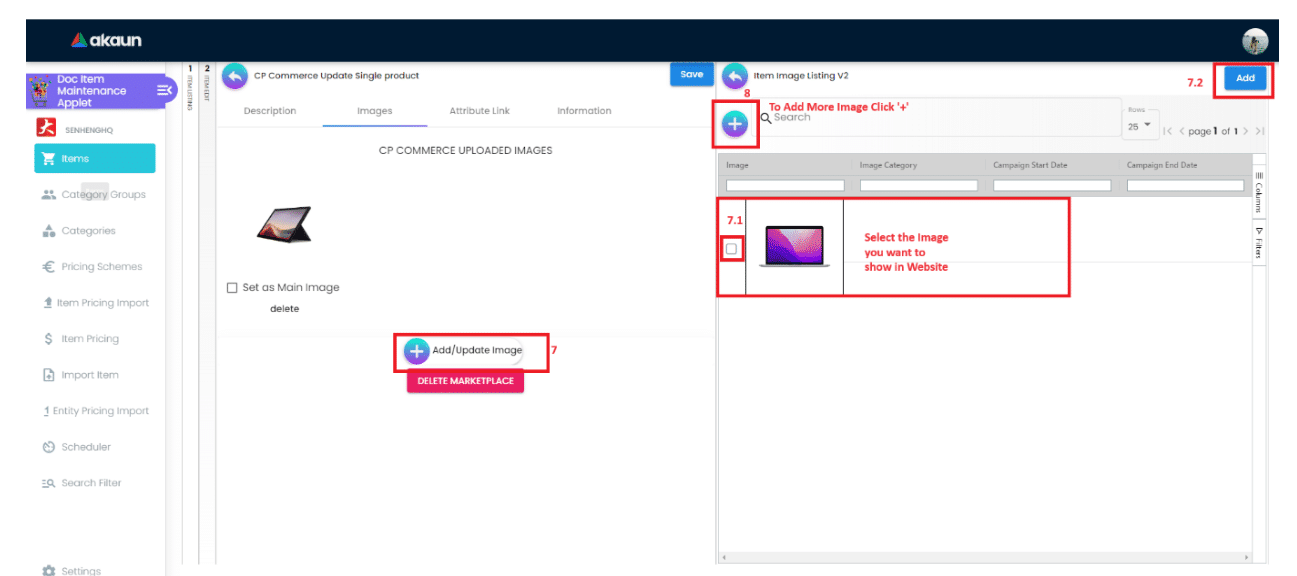1297x576 pixels.
Task: Open Search Filter in the sidebar
Action: point(95,483)
